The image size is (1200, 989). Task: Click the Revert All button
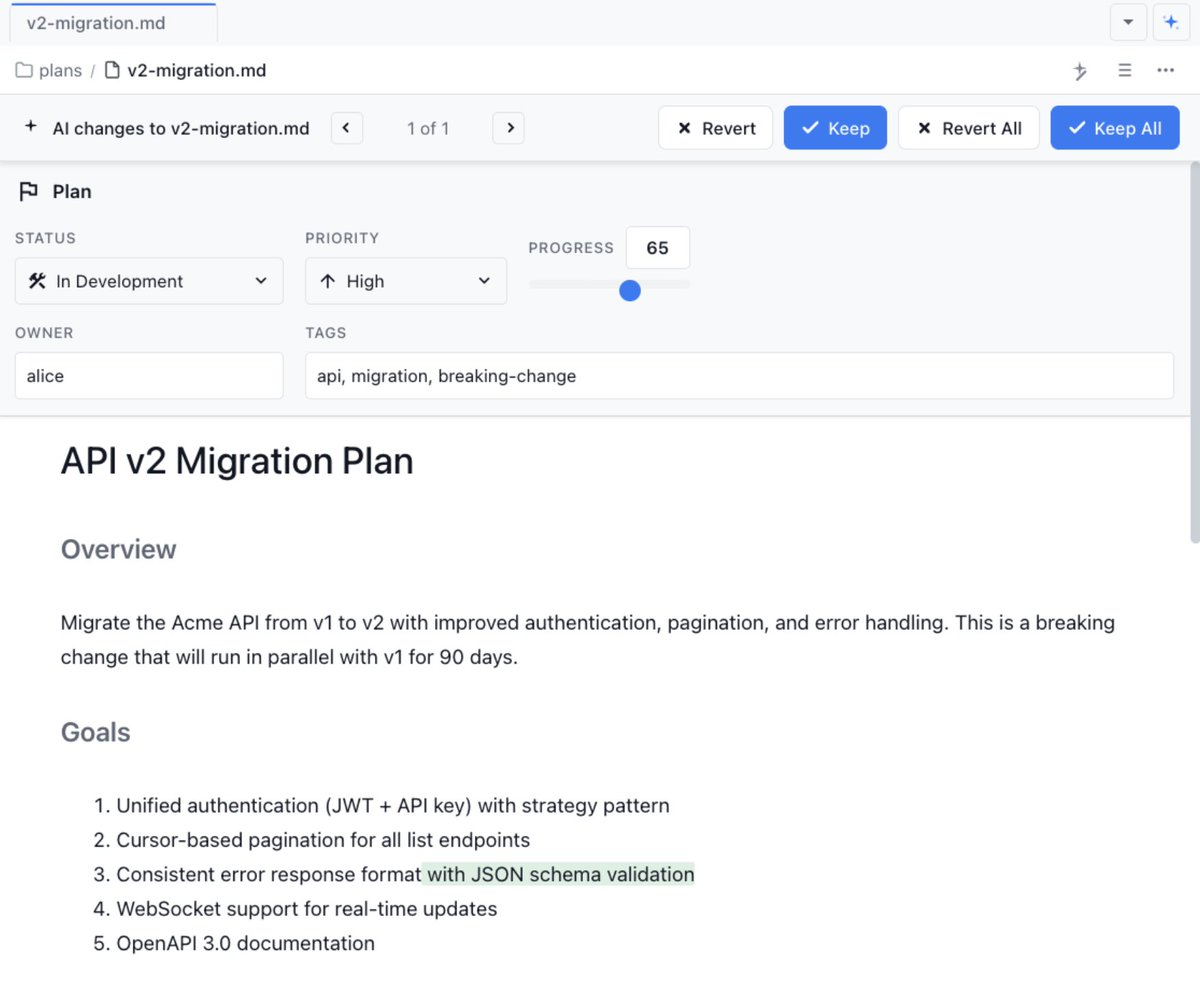(969, 128)
